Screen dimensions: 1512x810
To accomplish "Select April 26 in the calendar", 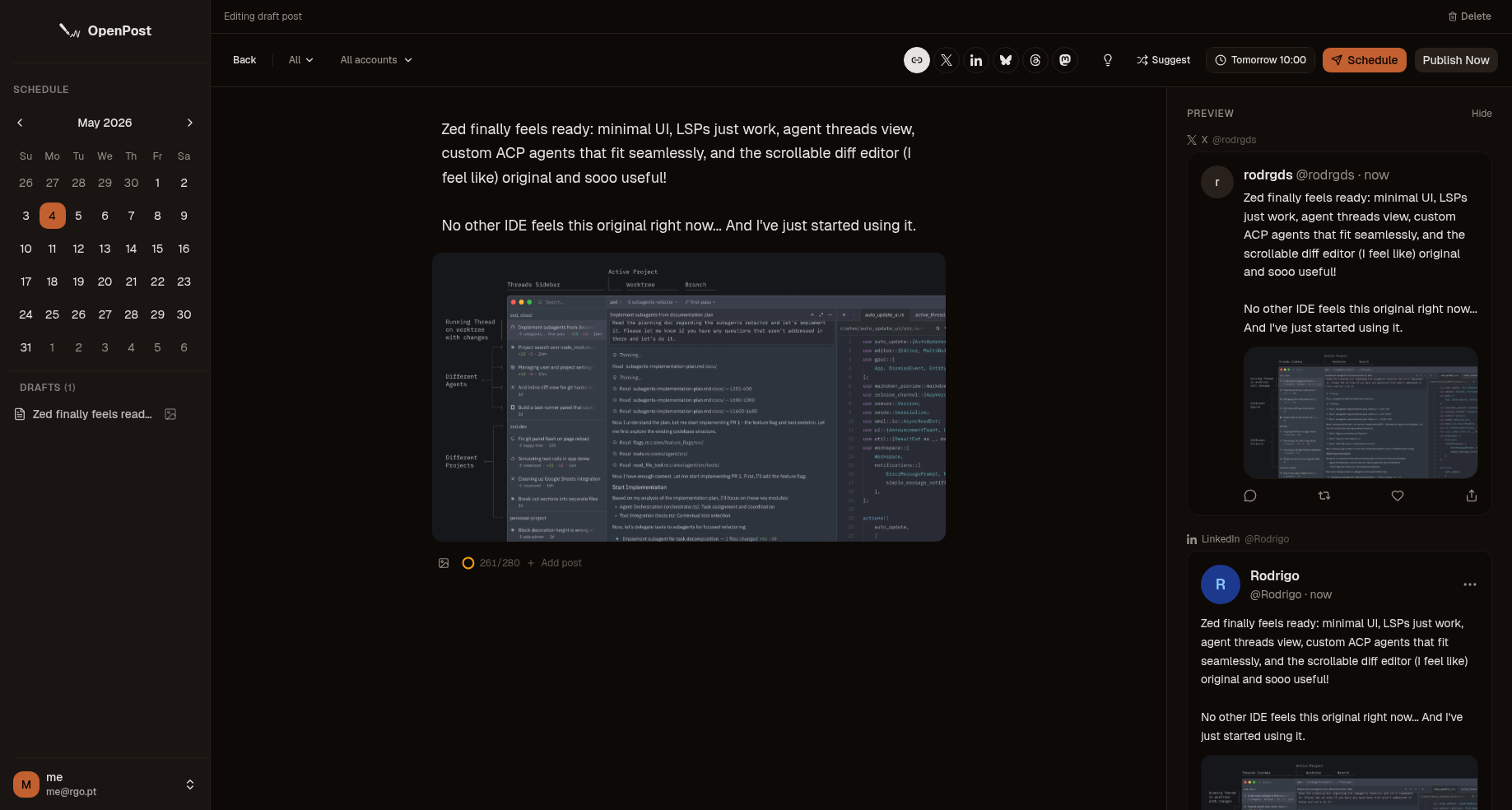I will [26, 183].
